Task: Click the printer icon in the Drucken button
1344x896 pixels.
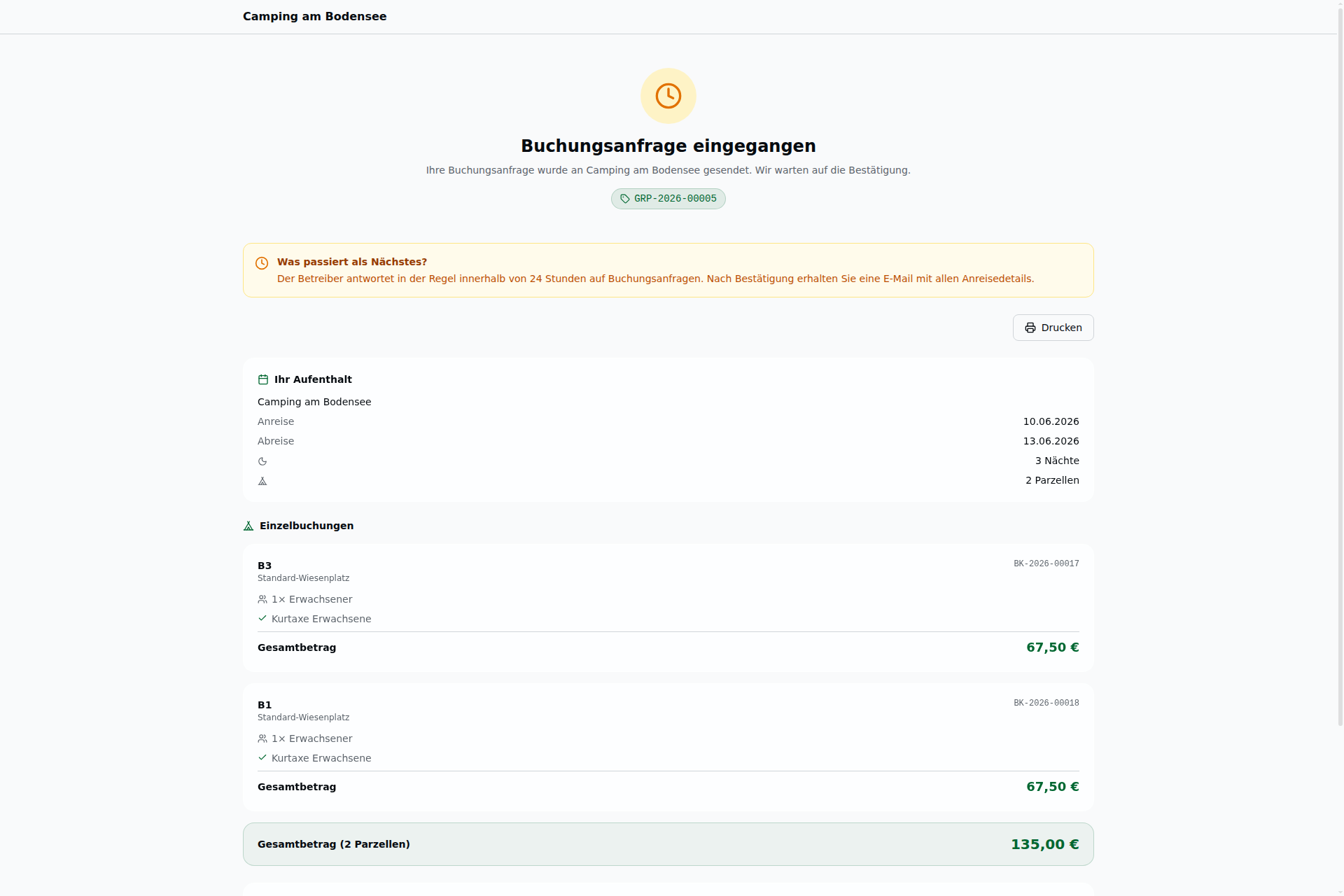Action: point(1030,328)
